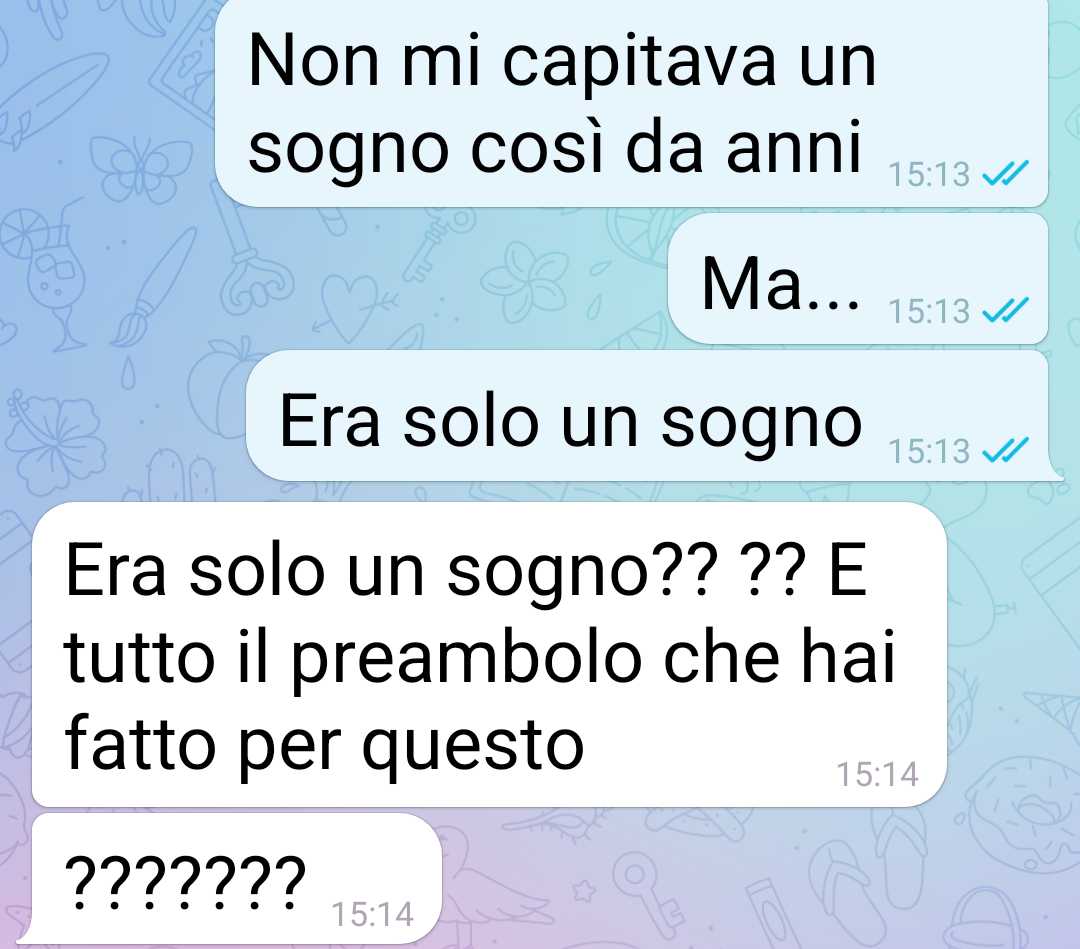Image resolution: width=1080 pixels, height=949 pixels.
Task: Tap the key doodle near the bottom wallpaper
Action: point(649,895)
